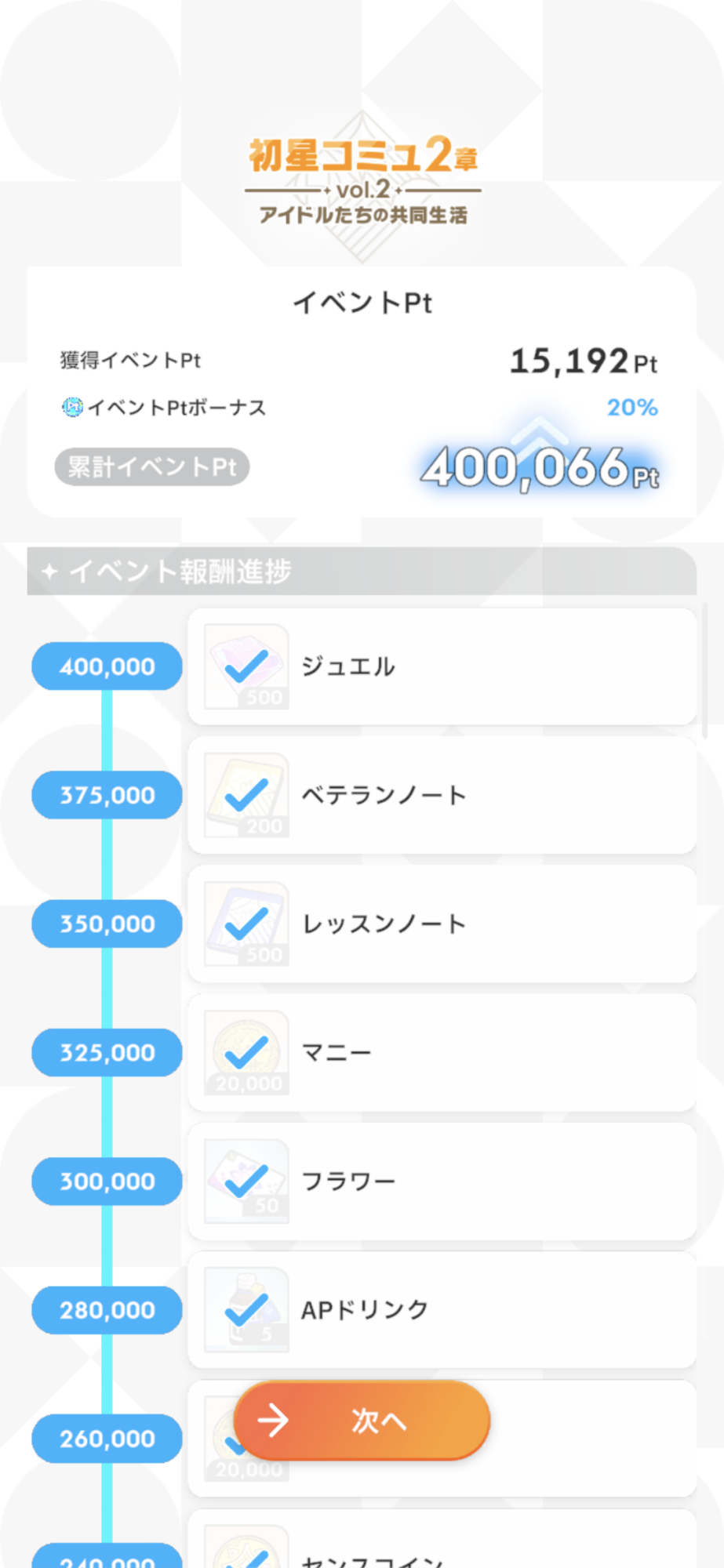This screenshot has width=724, height=1568.
Task: Select the 350,000 point milestone marker
Action: tap(107, 924)
